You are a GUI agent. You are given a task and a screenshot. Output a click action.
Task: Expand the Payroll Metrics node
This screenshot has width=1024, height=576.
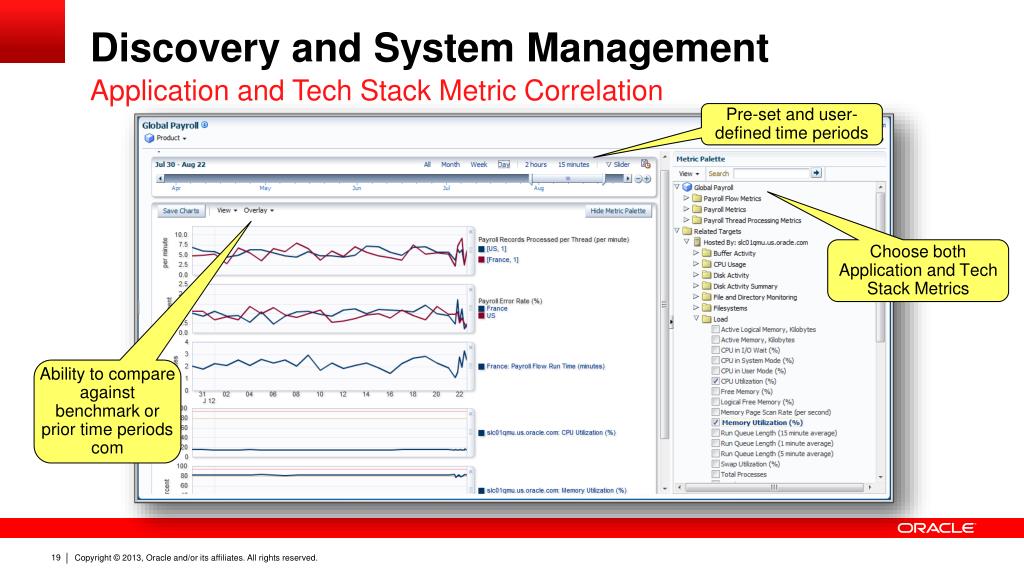click(x=686, y=209)
